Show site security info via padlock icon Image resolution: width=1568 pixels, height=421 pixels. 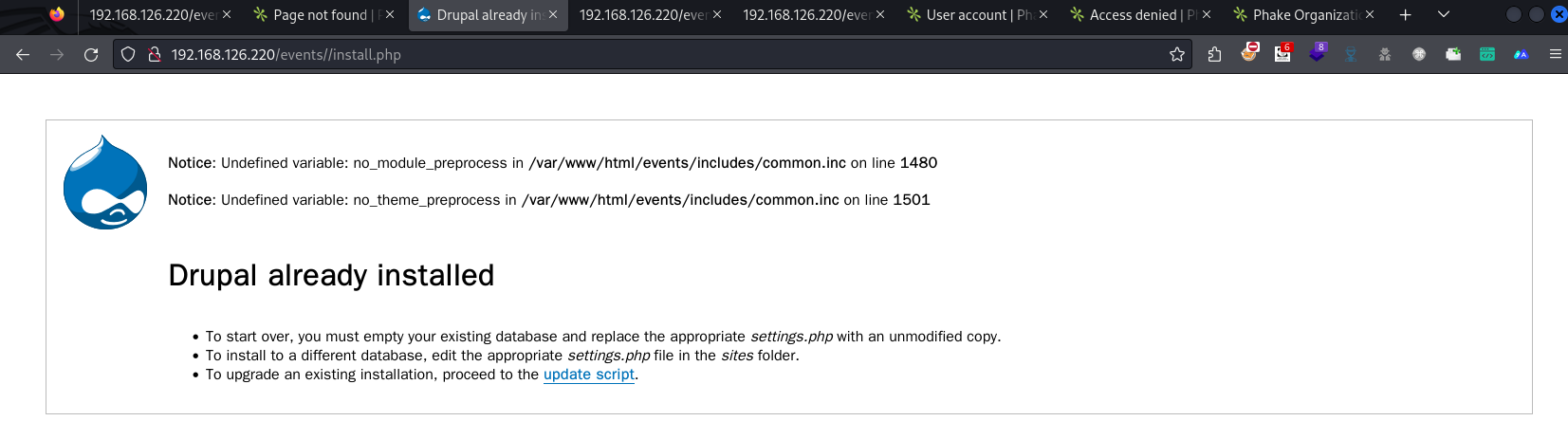(x=155, y=55)
